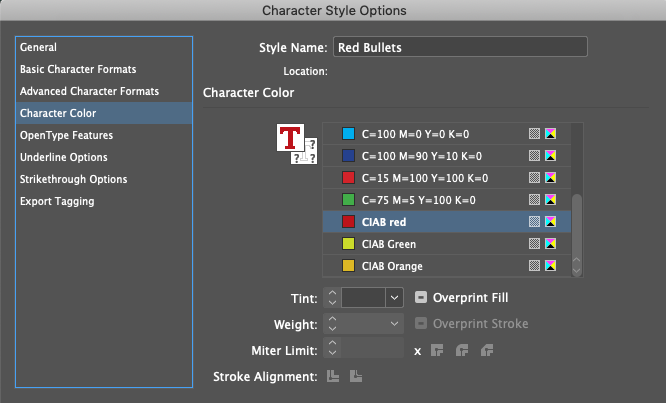
Task: Open Underline Options section
Action: 104,157
